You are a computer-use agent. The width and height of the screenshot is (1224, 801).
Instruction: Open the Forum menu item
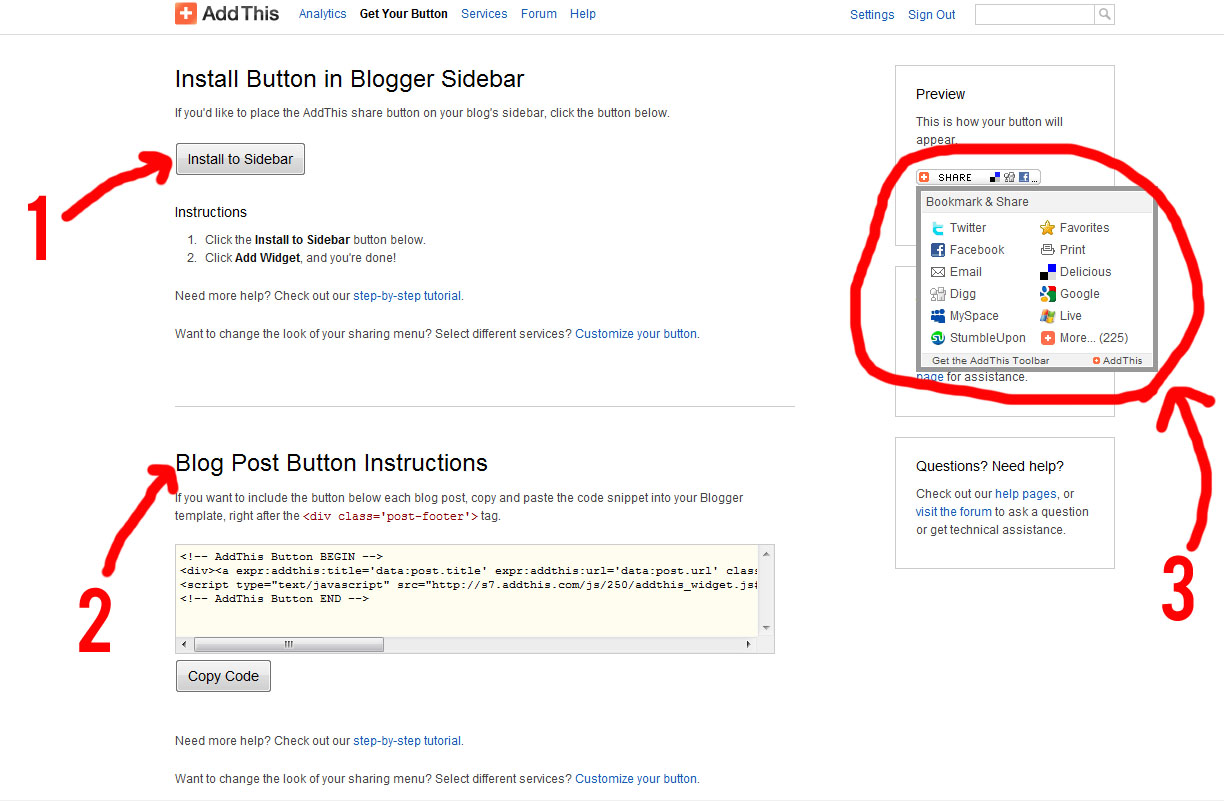click(x=539, y=14)
